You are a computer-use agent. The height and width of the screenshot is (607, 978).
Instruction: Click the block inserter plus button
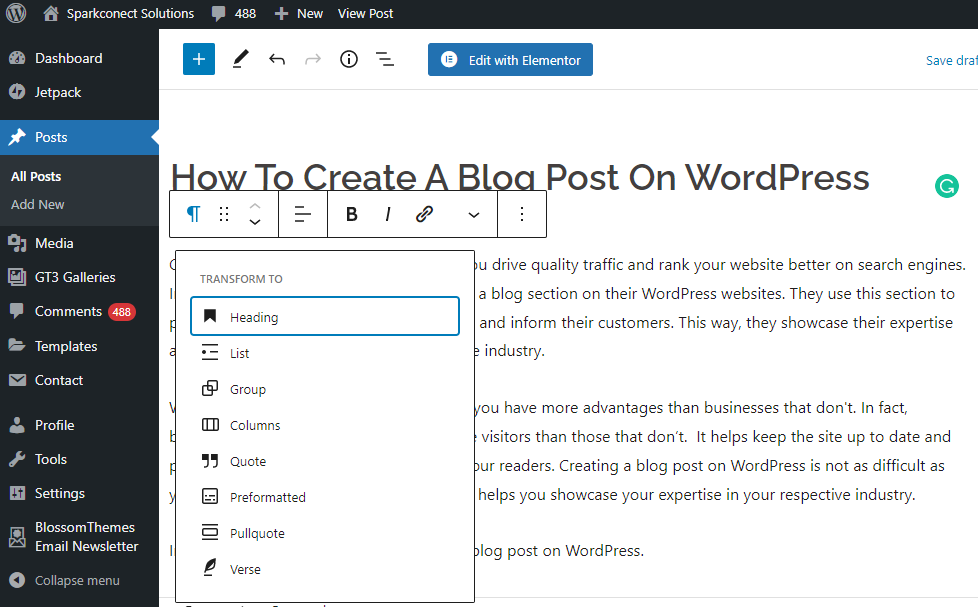[x=199, y=59]
